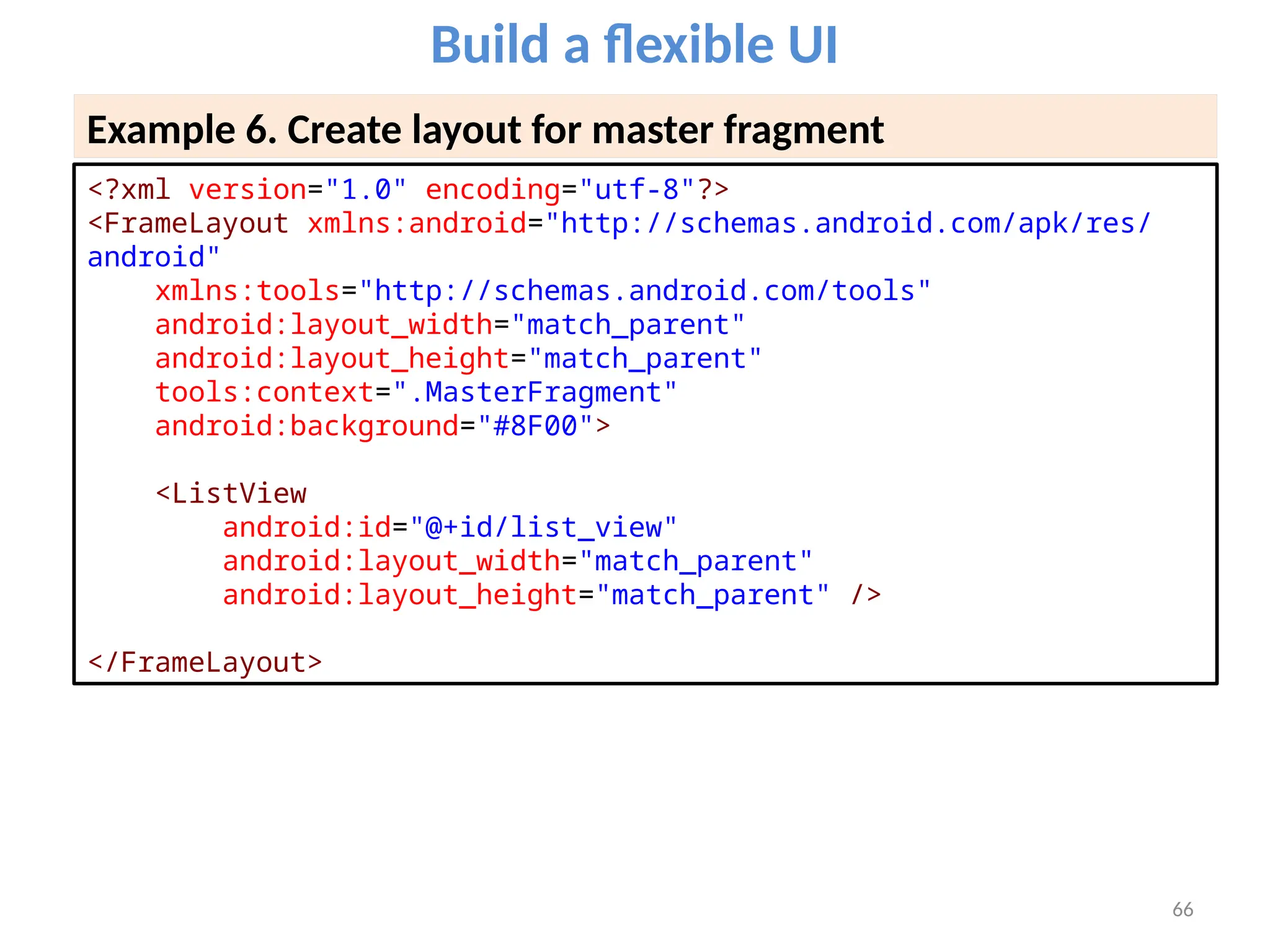The image size is (1270, 952).
Task: Click the slide title 'Build a flexible UI'
Action: 634,45
